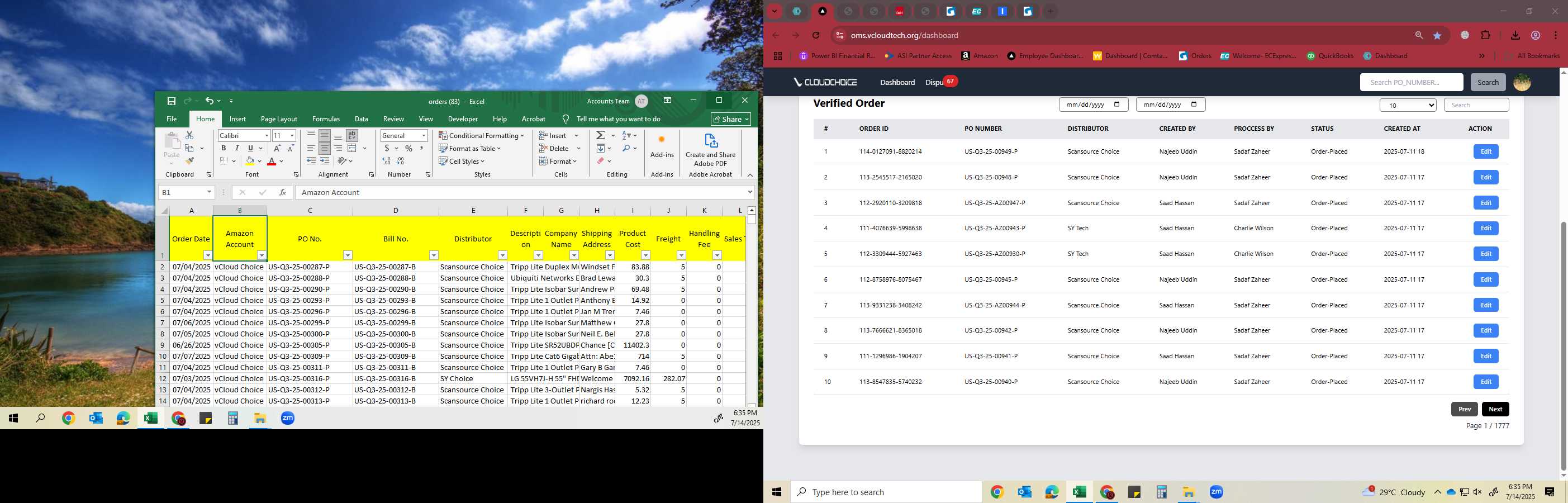Apply Underline formatting in Excel

coord(250,148)
